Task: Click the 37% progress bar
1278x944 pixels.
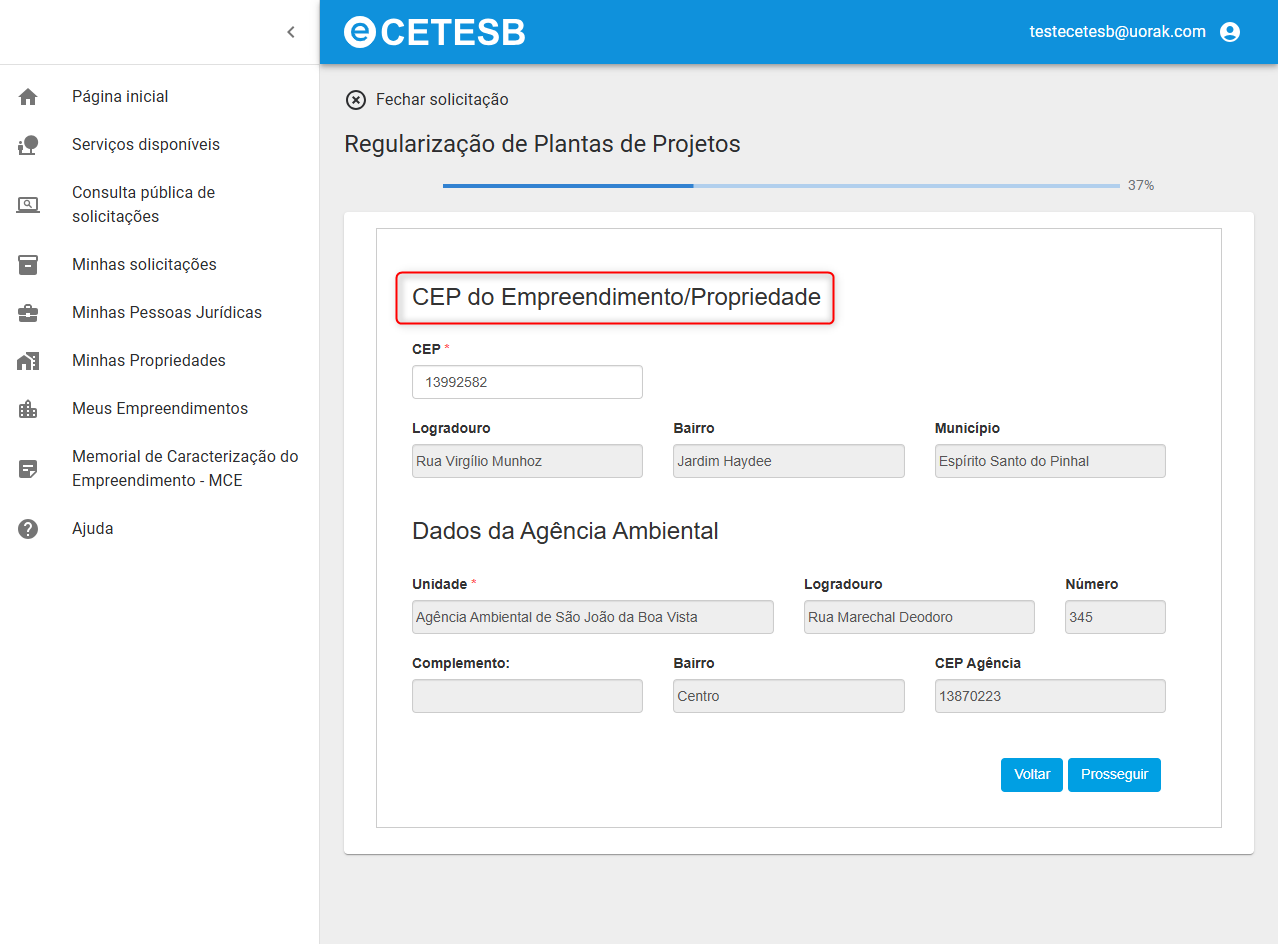Action: click(x=781, y=186)
